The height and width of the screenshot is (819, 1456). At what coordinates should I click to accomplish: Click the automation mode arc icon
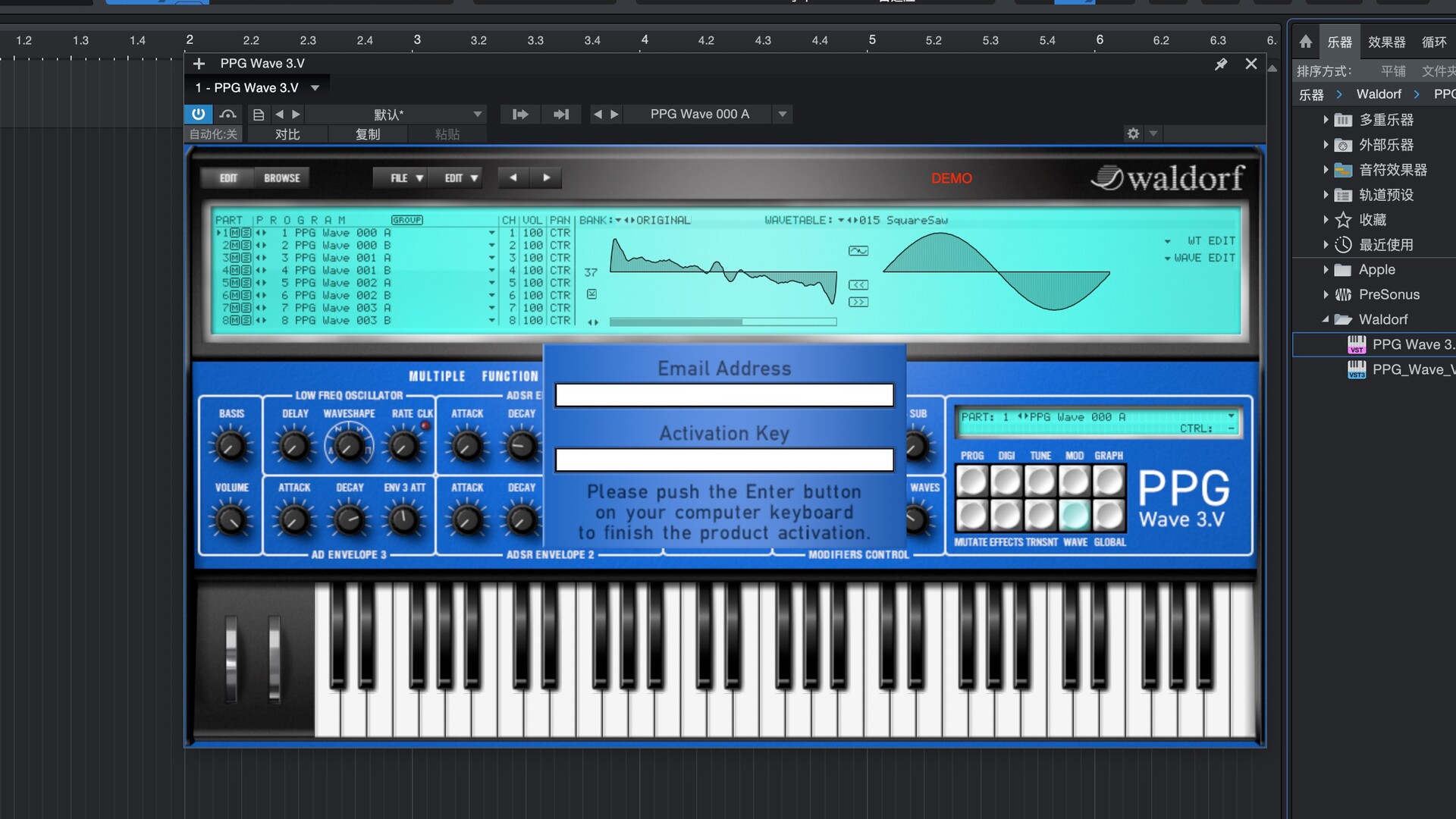tap(227, 114)
